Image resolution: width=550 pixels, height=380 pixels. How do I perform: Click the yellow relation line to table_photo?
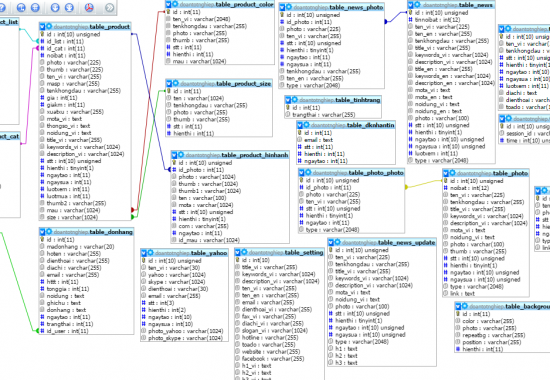[424, 184]
